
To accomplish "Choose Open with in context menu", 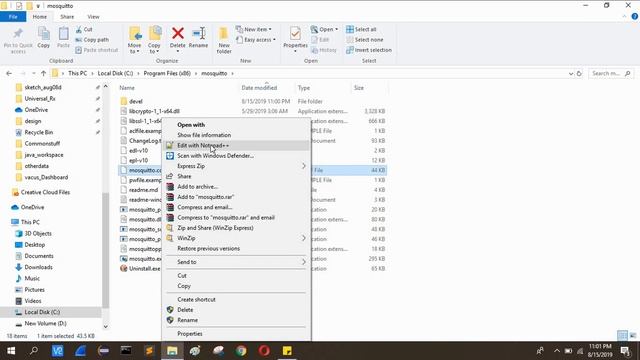I will coord(236,125).
